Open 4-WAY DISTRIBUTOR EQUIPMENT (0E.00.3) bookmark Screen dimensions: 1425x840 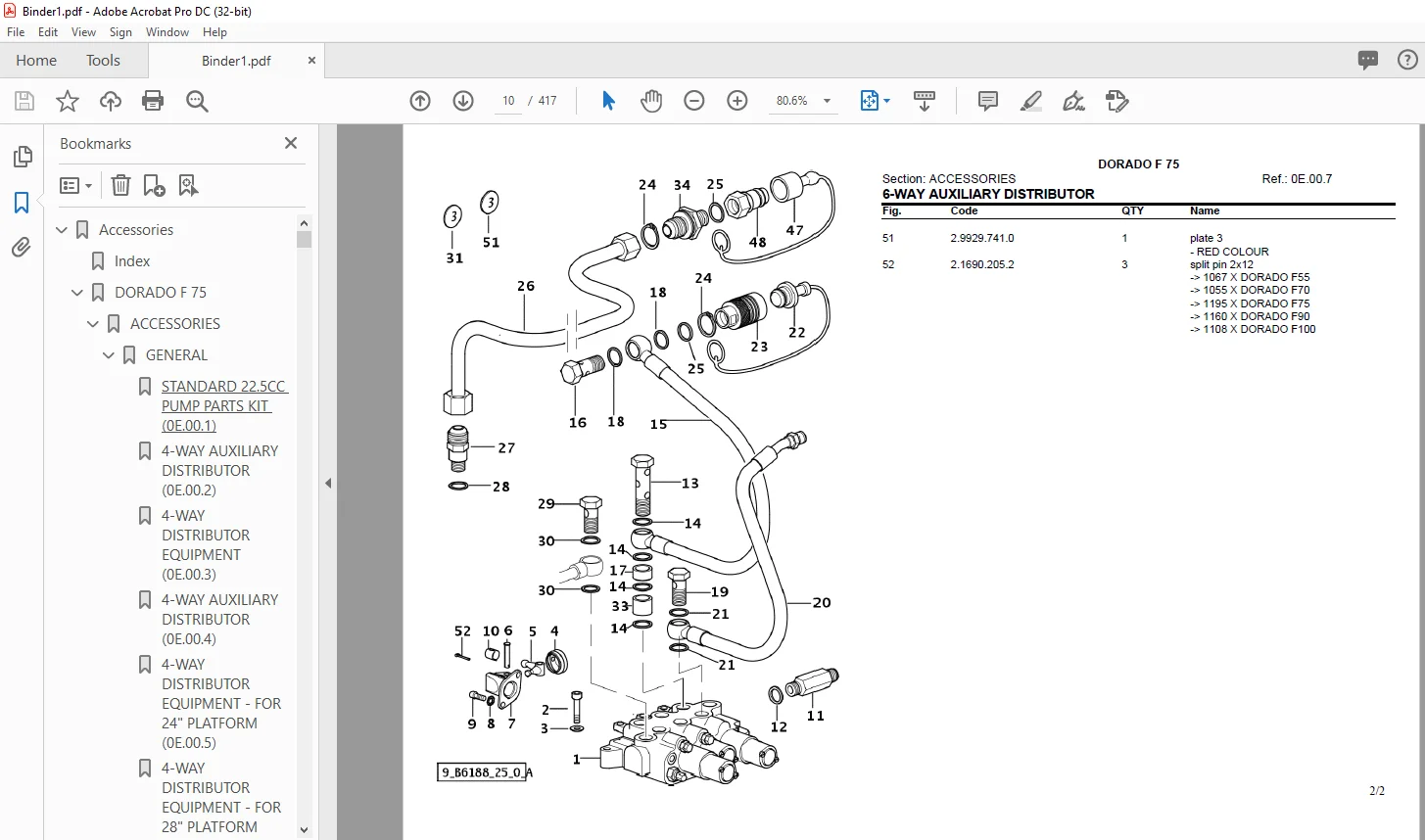click(206, 545)
